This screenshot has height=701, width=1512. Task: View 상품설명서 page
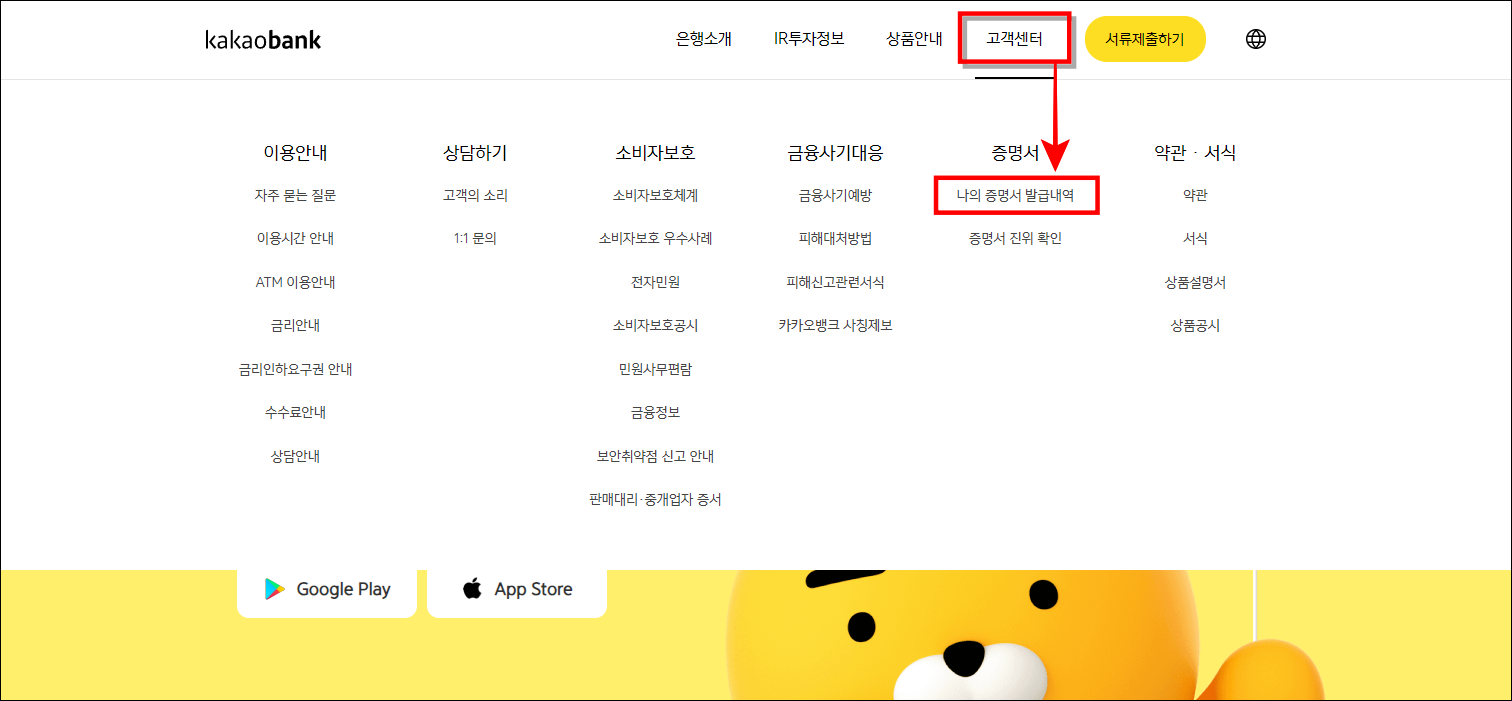(x=1195, y=282)
